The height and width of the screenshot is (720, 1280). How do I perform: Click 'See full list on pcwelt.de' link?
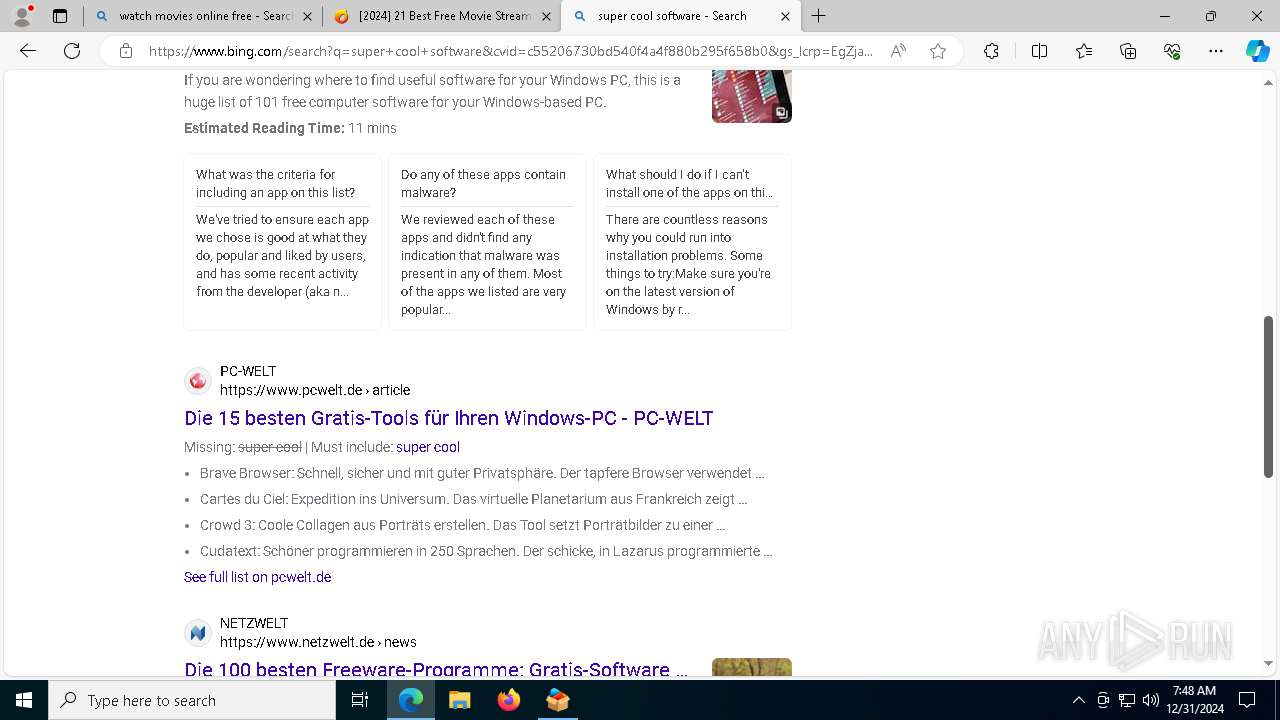coord(257,577)
